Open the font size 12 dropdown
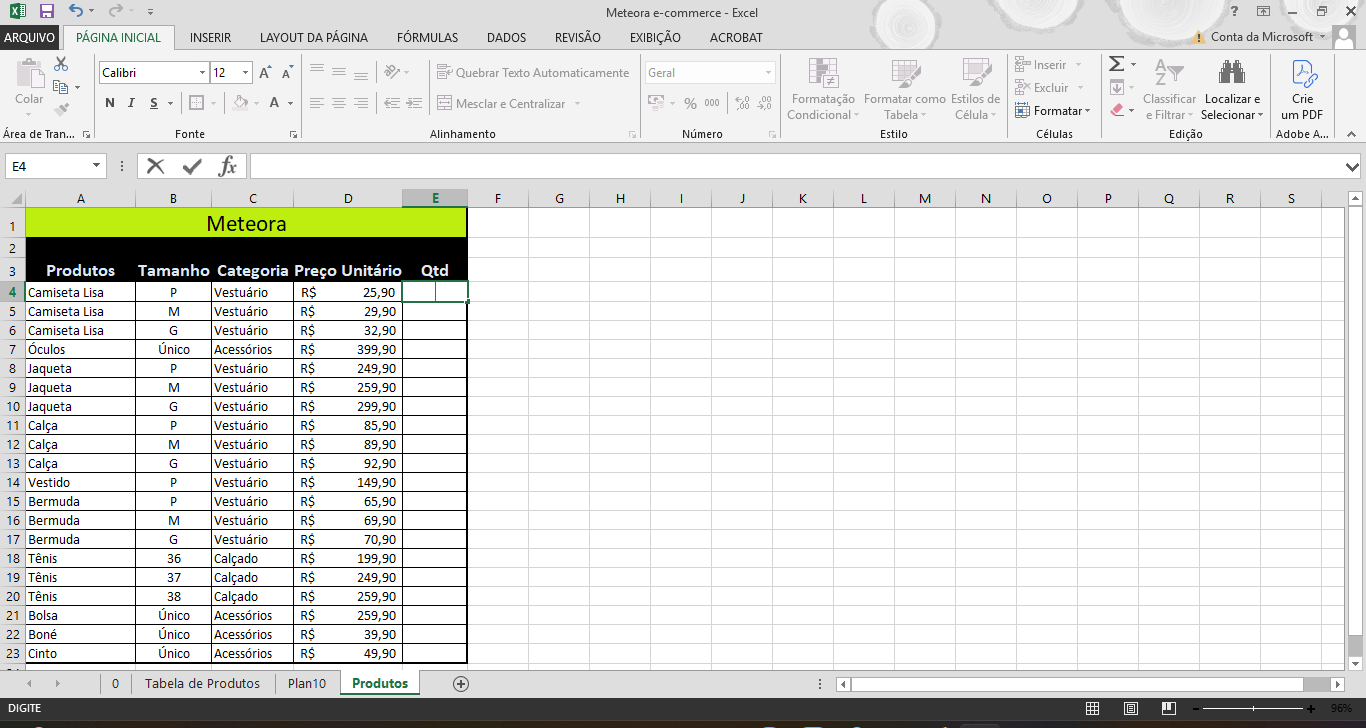 [x=245, y=73]
